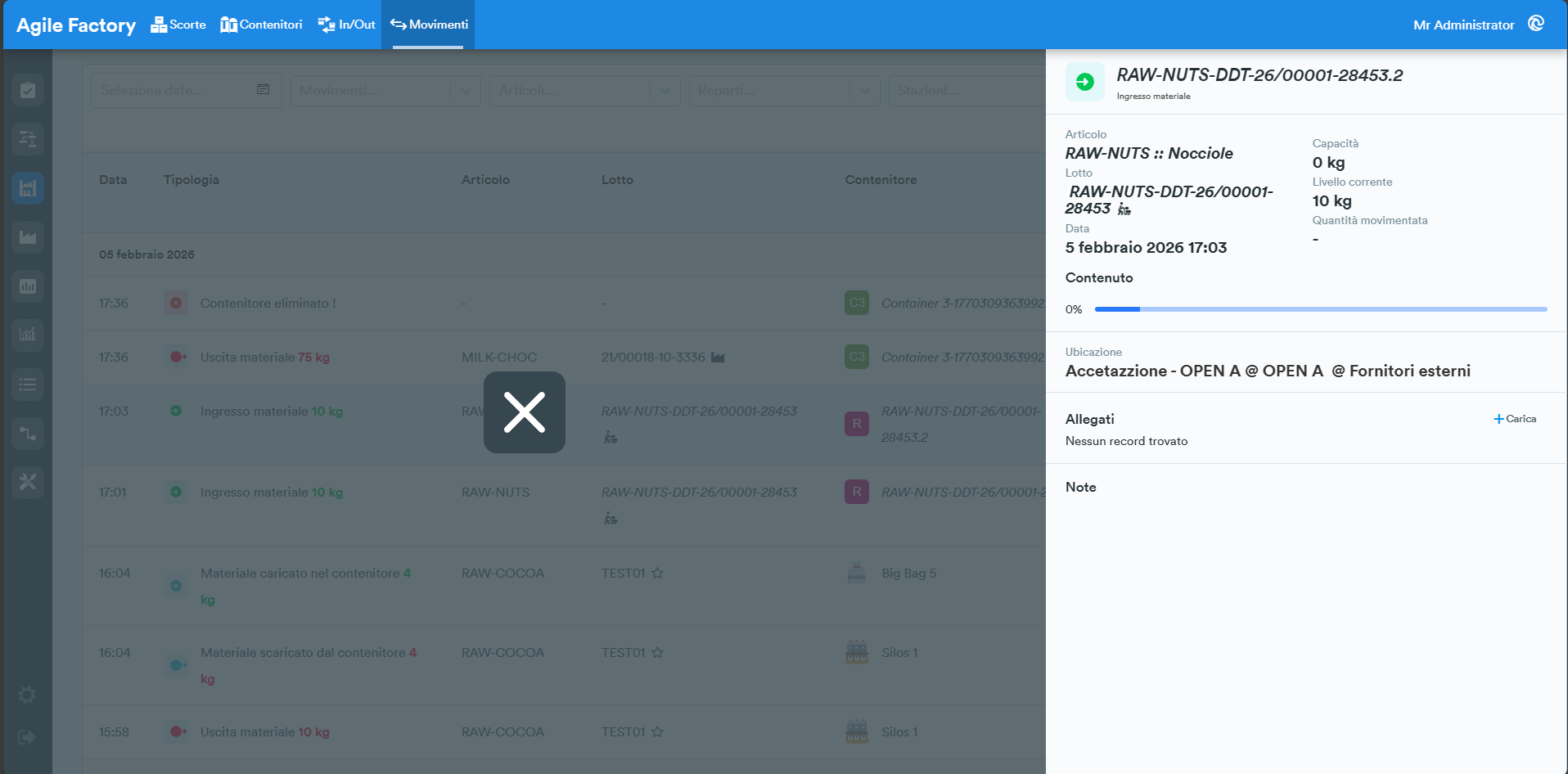This screenshot has height=774, width=1568.
Task: Click the C3 badge in the 17:36 eliminato row
Action: 857,303
